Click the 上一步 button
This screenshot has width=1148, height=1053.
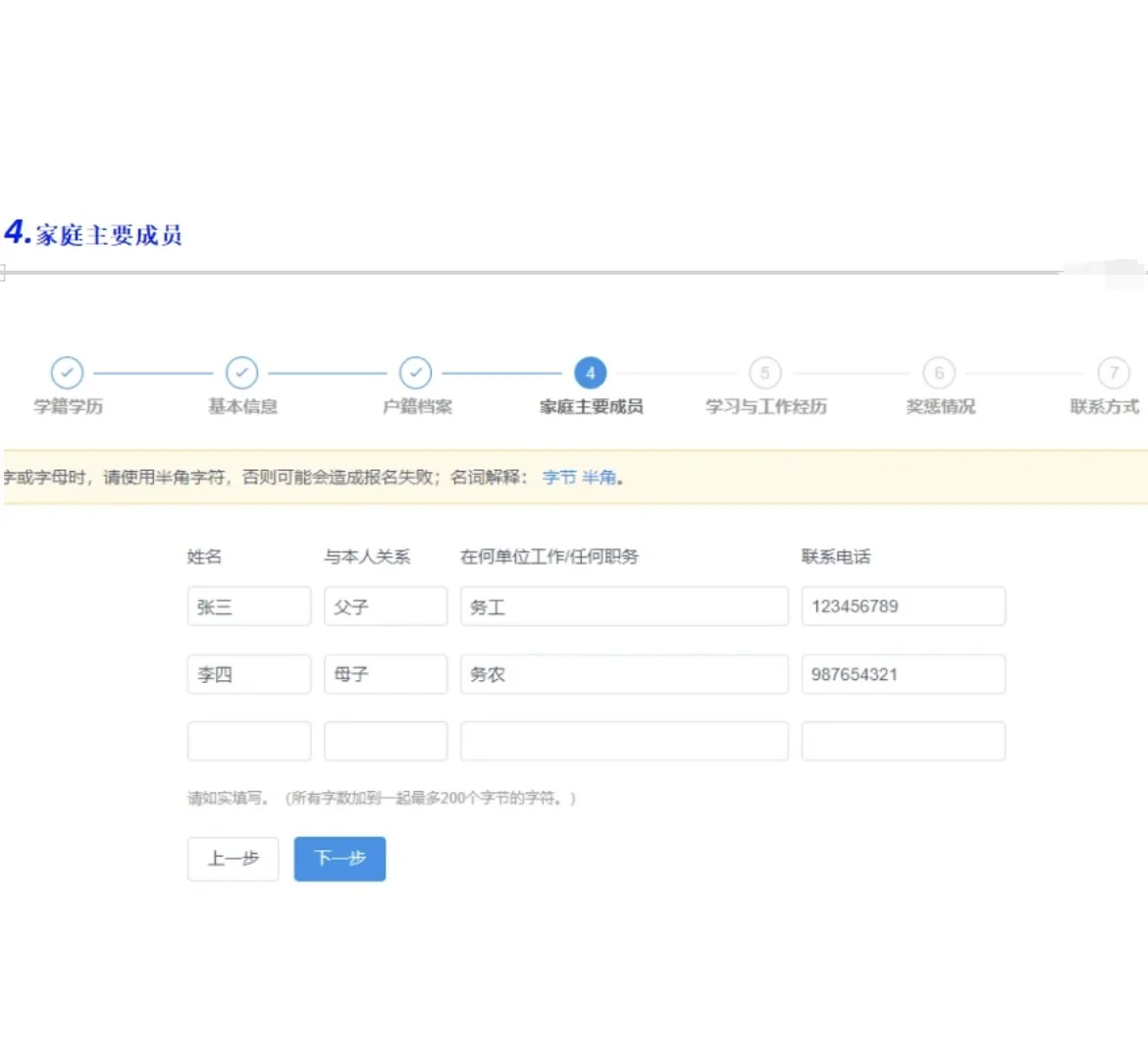click(233, 858)
